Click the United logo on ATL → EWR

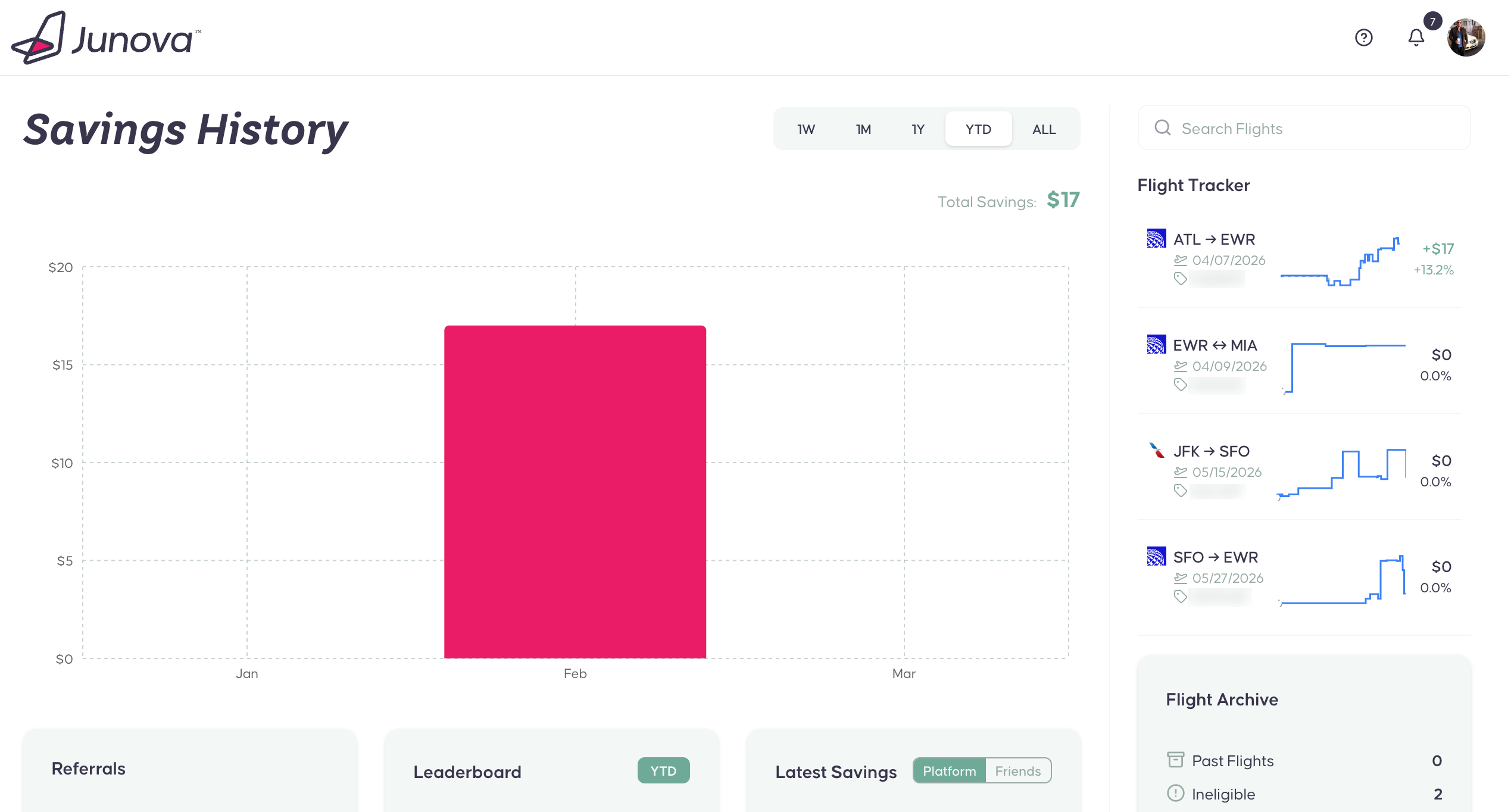(1156, 239)
